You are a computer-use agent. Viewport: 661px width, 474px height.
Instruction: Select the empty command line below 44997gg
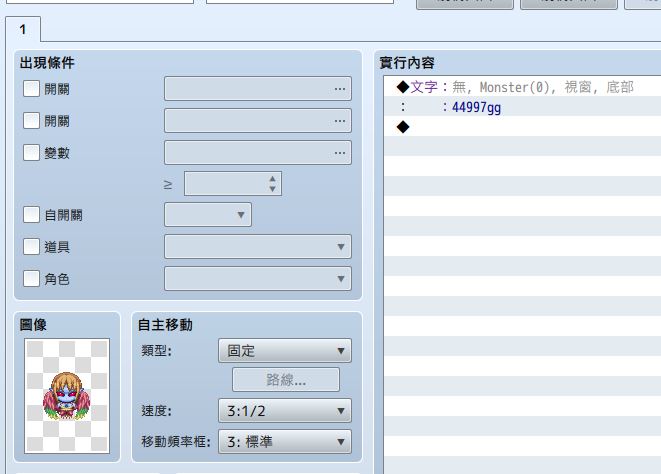(523, 127)
